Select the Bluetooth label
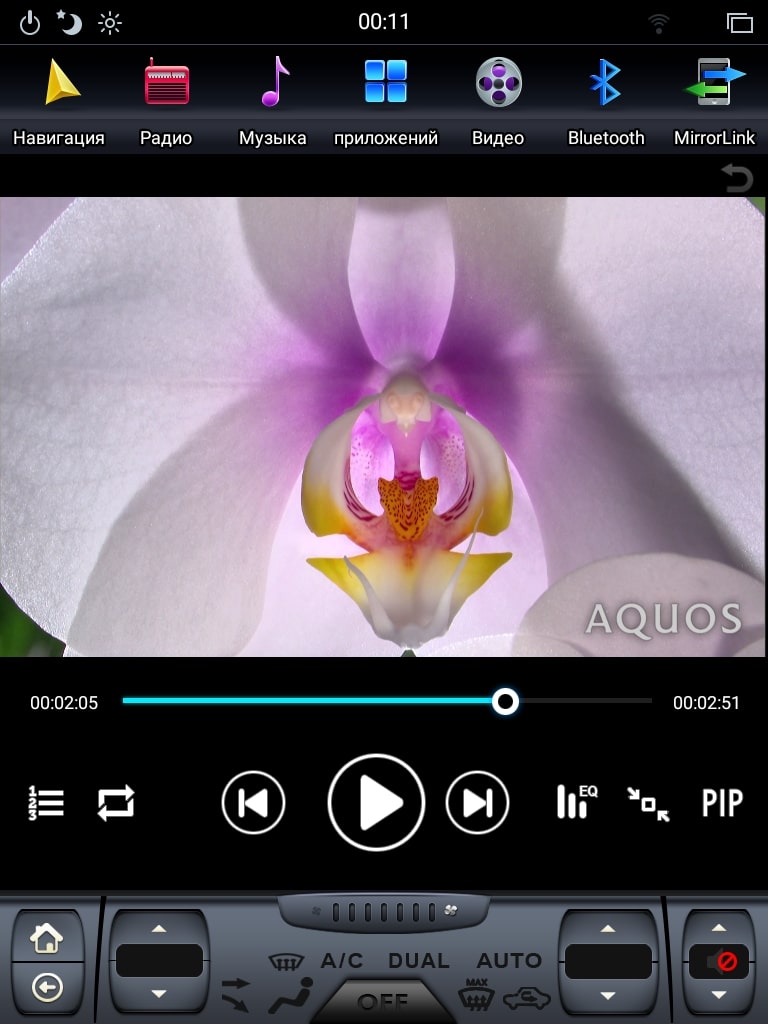 pyautogui.click(x=606, y=138)
